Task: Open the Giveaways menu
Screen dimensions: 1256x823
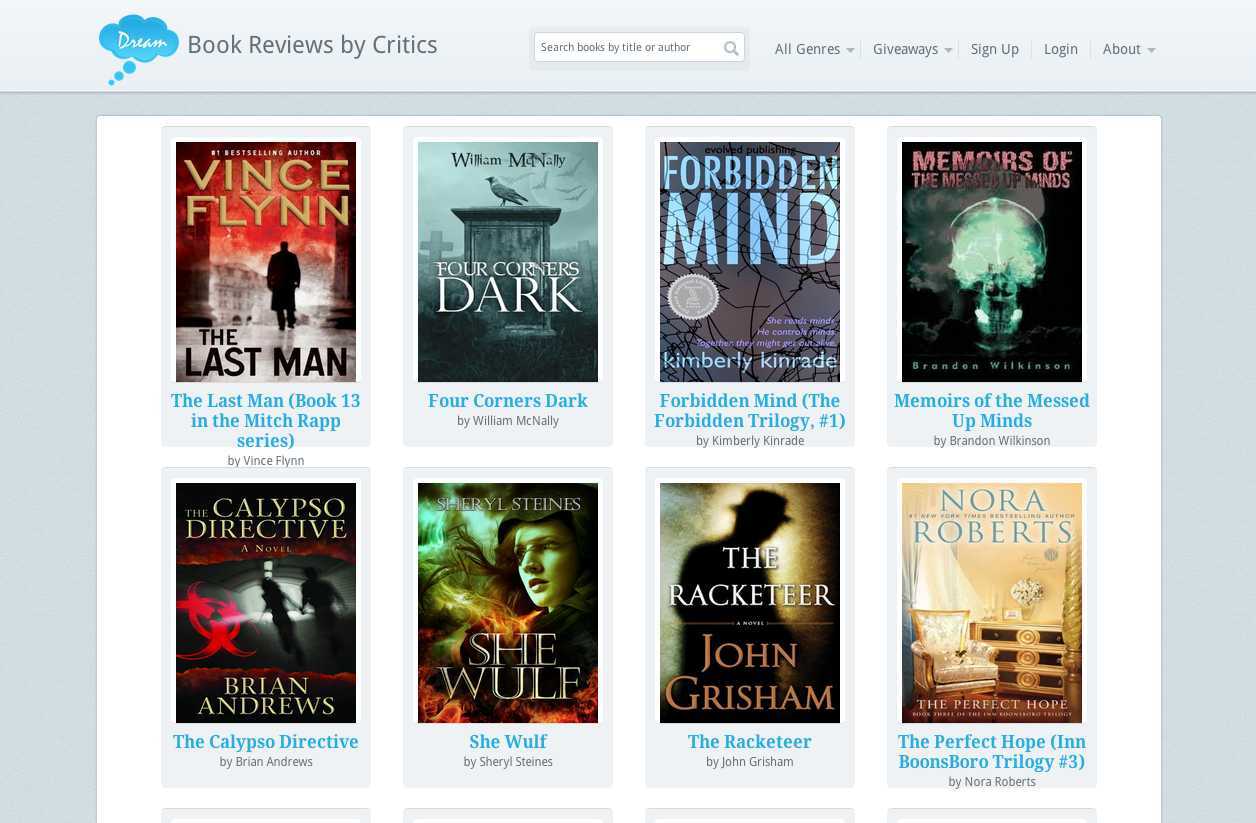Action: point(905,49)
